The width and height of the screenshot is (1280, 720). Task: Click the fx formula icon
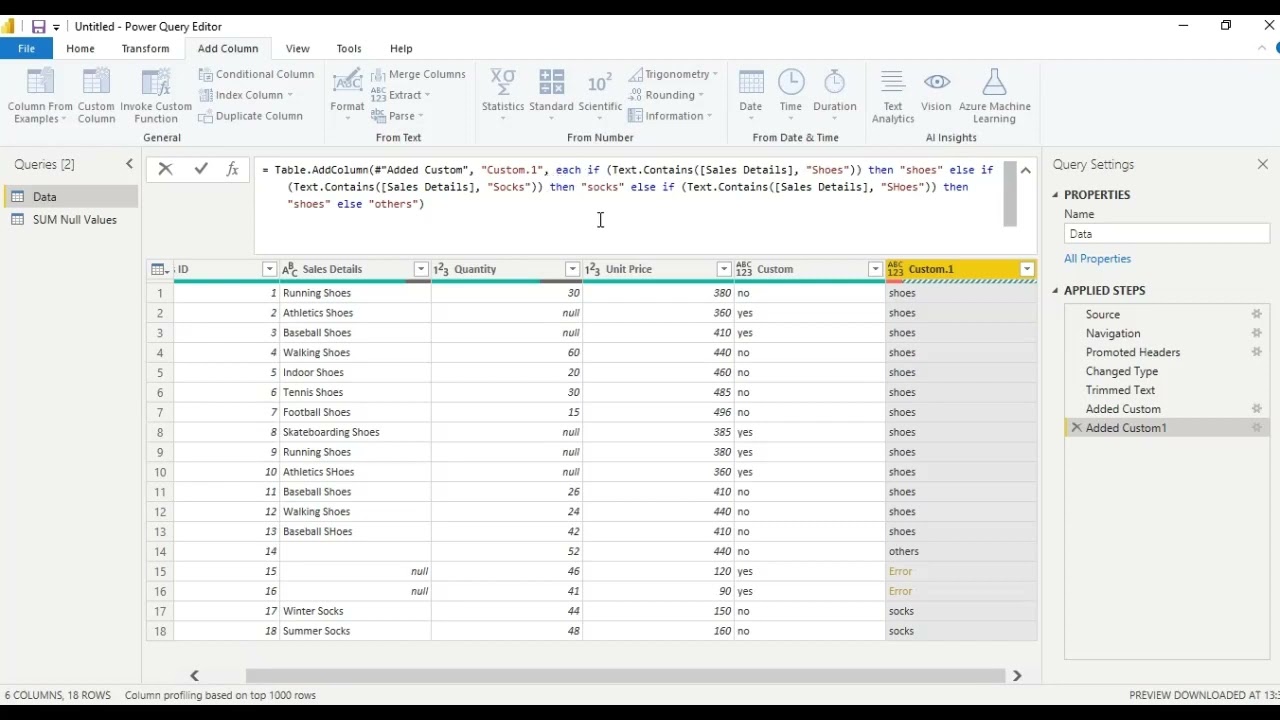click(232, 169)
